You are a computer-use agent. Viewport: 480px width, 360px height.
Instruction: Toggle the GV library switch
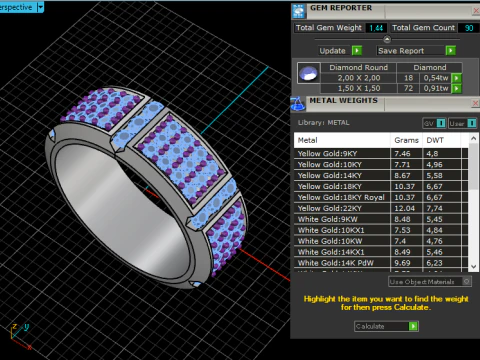(435, 123)
